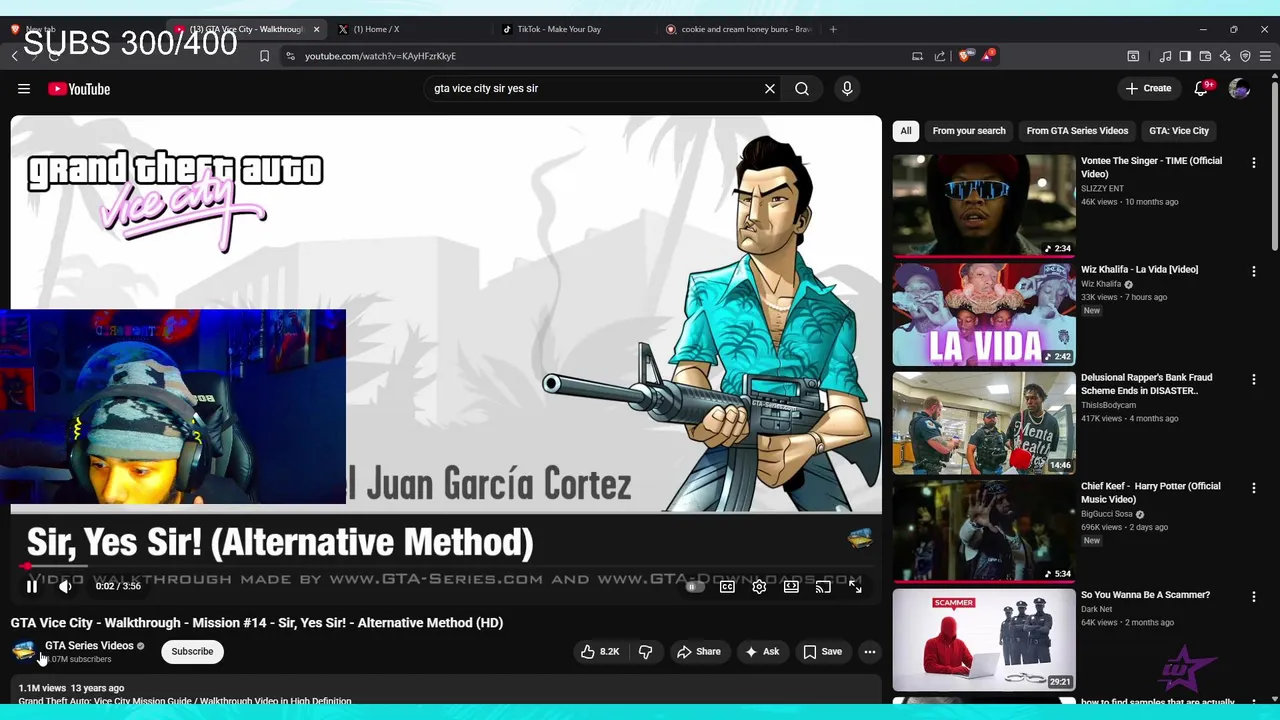
Task: Switch to theater mode
Action: (791, 587)
